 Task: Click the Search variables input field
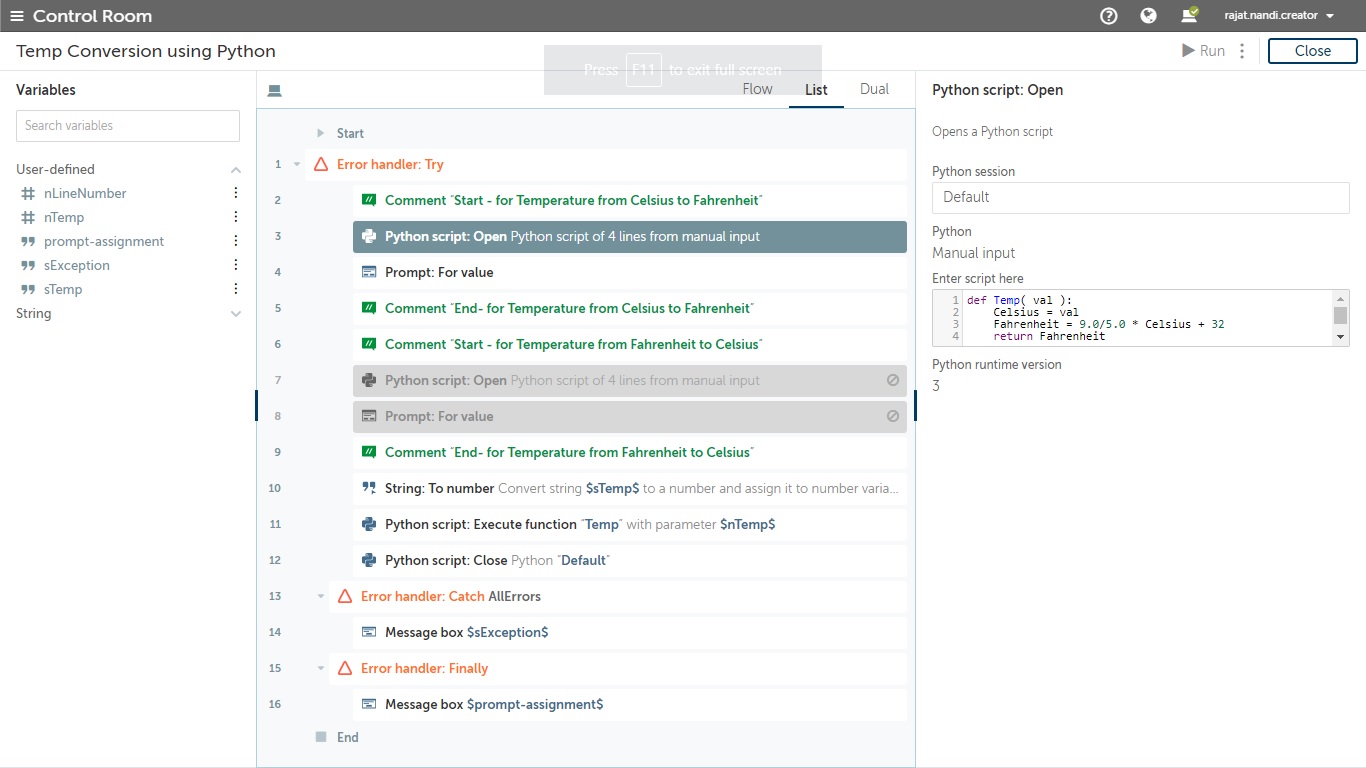pos(128,126)
